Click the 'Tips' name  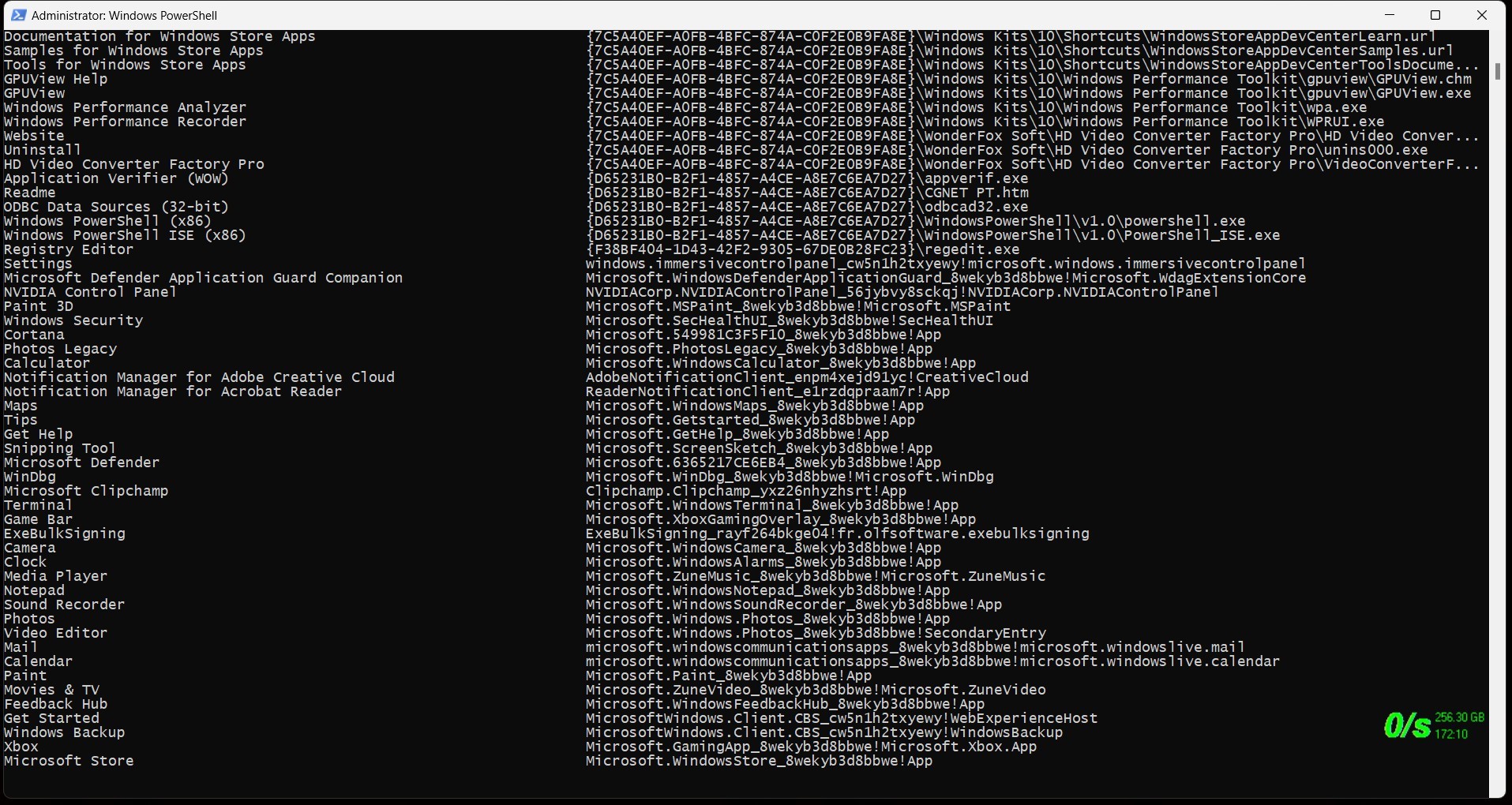pos(21,420)
